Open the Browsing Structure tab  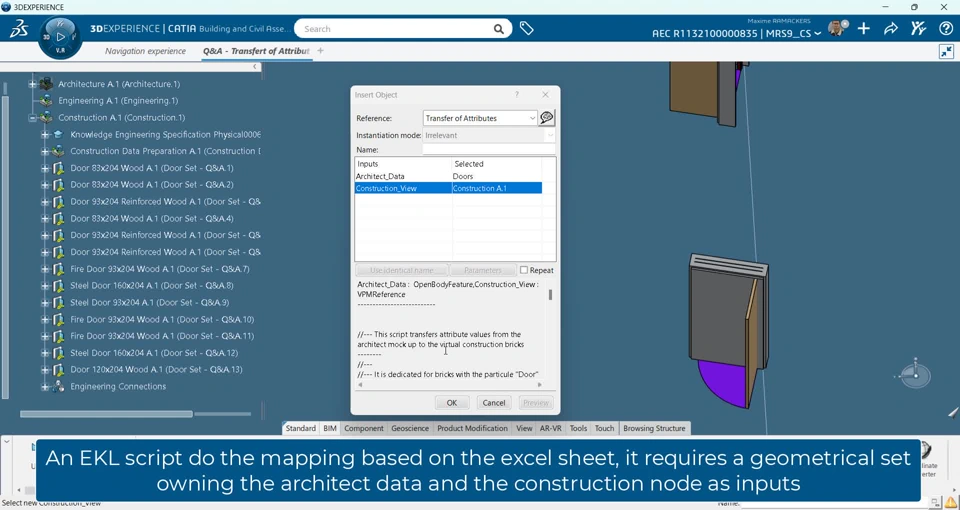coord(654,429)
